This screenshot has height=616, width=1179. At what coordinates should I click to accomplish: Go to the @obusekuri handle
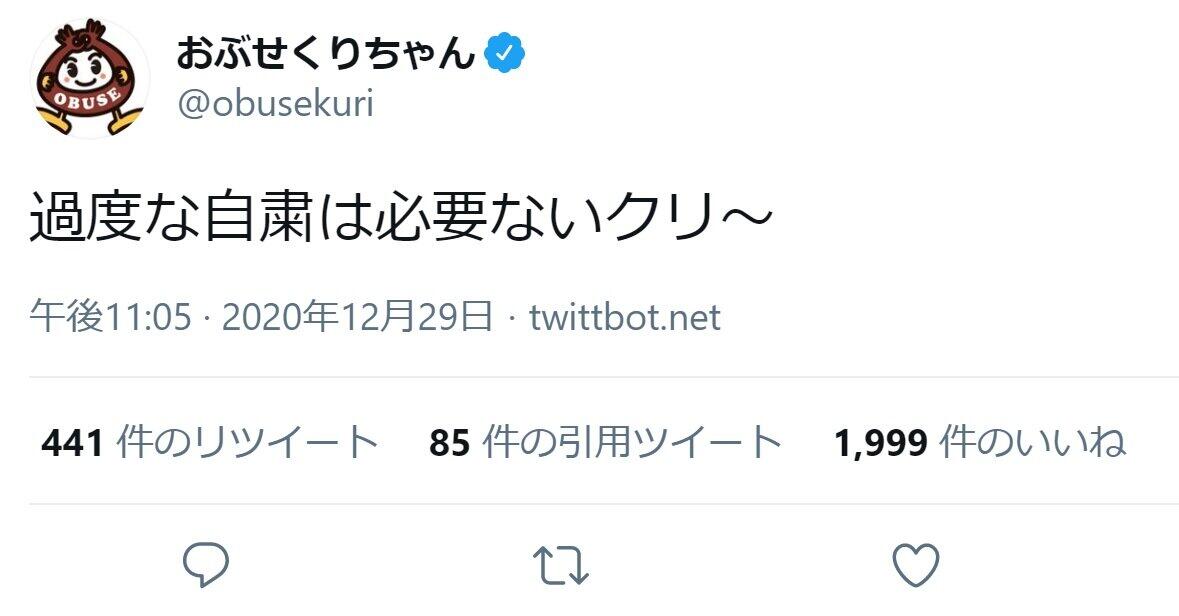point(274,103)
